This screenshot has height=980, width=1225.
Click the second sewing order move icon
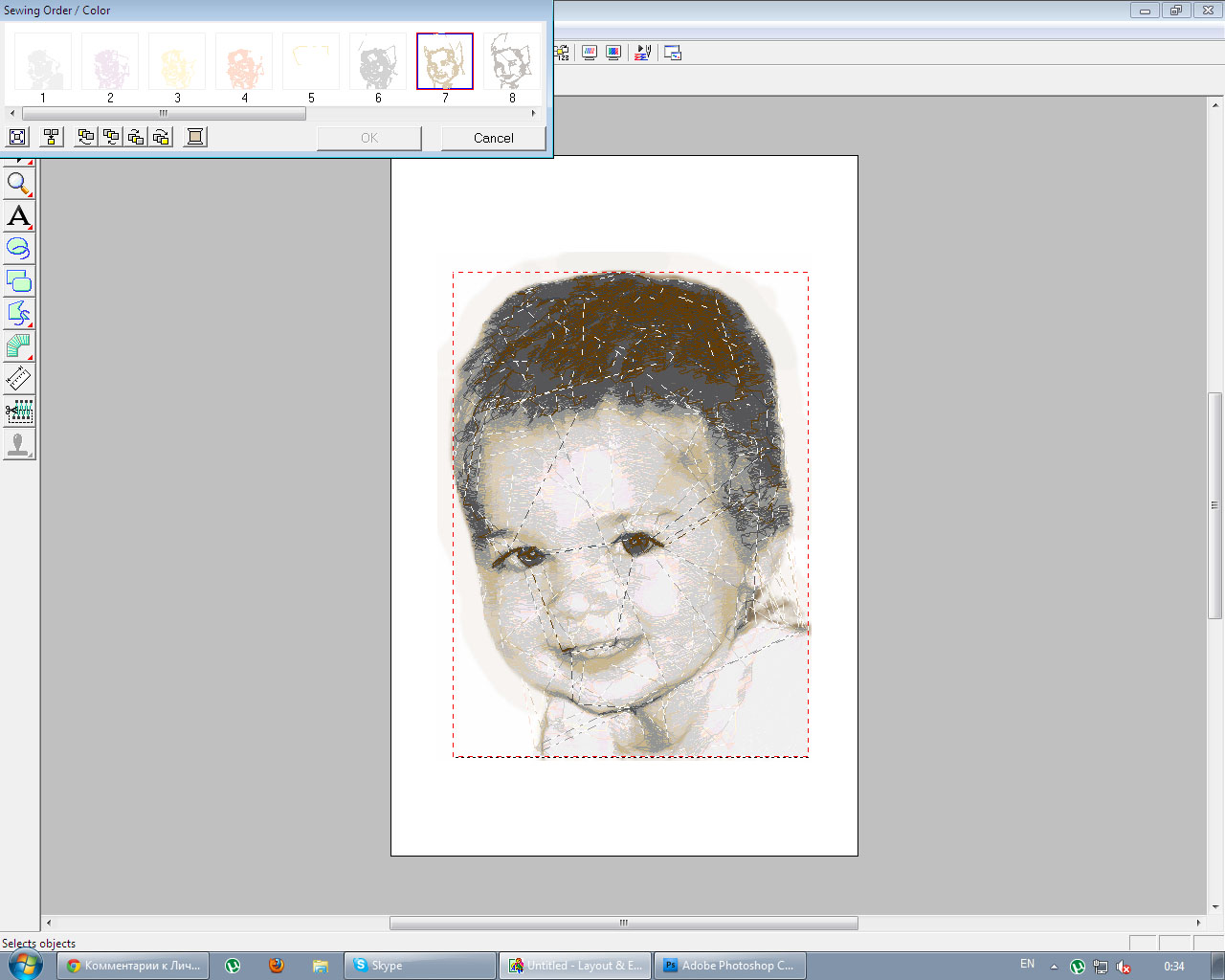(111, 137)
